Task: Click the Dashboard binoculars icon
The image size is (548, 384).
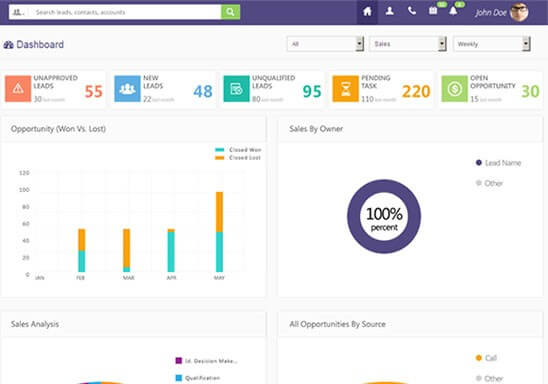Action: [x=8, y=45]
